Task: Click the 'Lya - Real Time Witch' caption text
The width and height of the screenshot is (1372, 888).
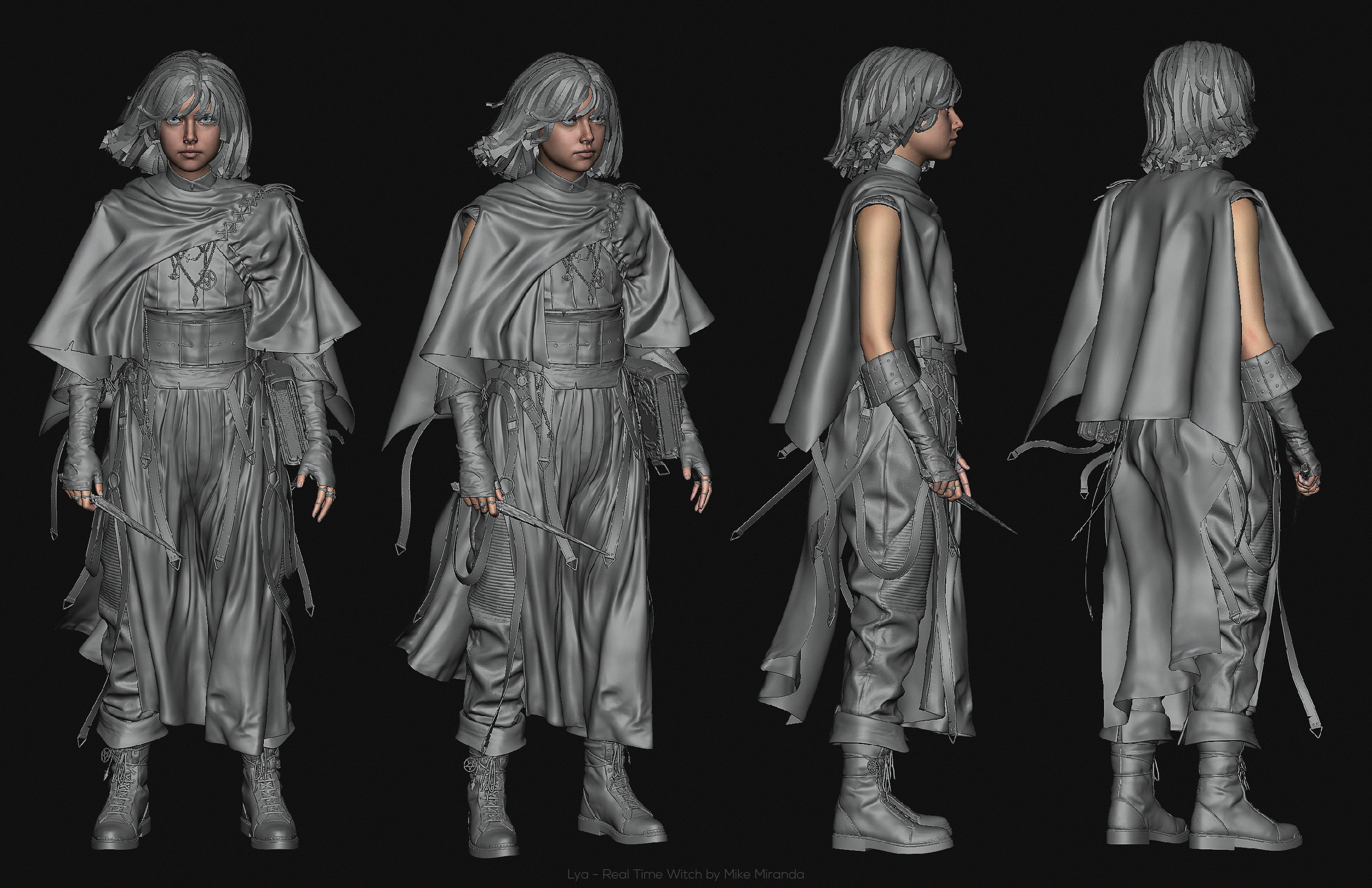Action: pos(634,874)
